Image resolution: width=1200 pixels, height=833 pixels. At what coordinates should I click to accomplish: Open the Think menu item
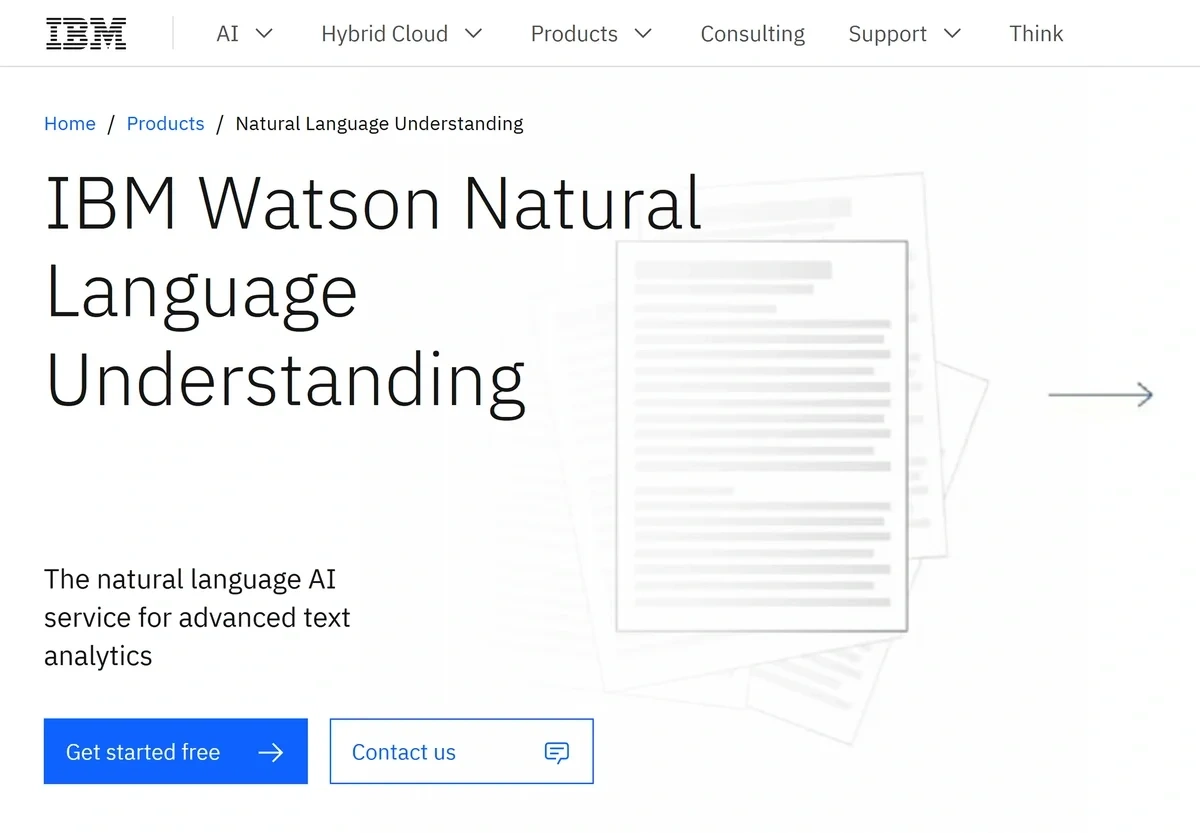[x=1036, y=33]
